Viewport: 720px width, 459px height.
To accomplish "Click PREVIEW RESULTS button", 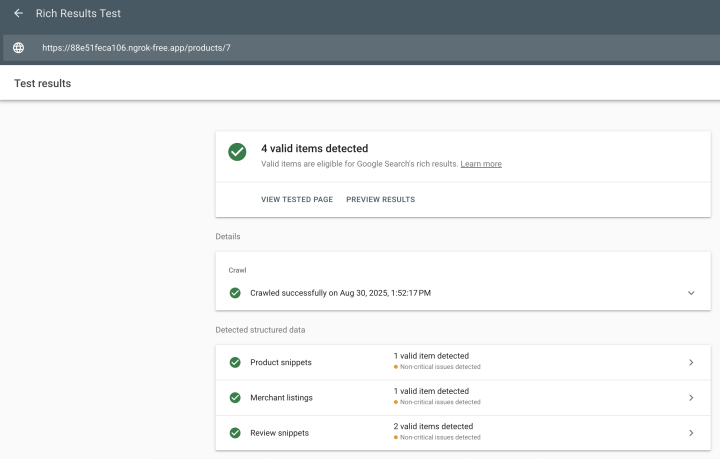I will [380, 200].
